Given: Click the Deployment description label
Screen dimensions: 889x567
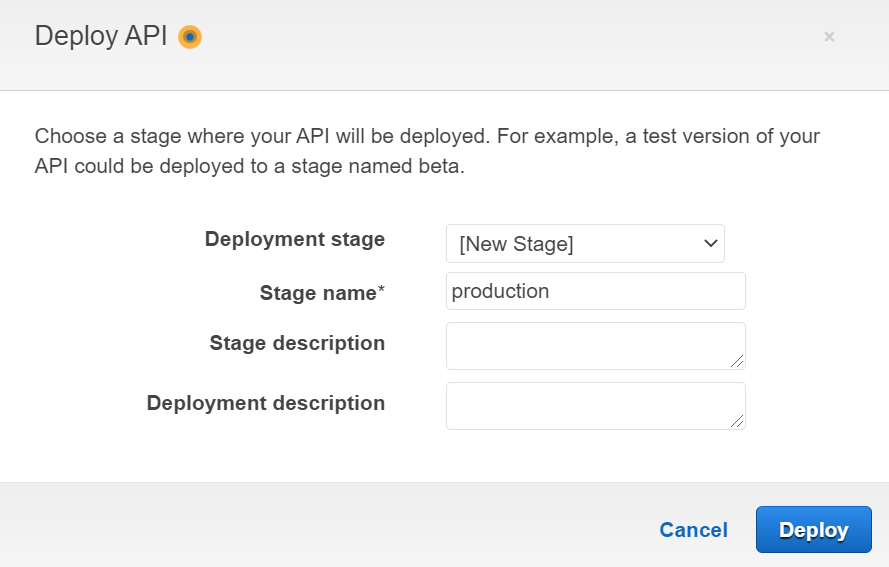Looking at the screenshot, I should (265, 403).
